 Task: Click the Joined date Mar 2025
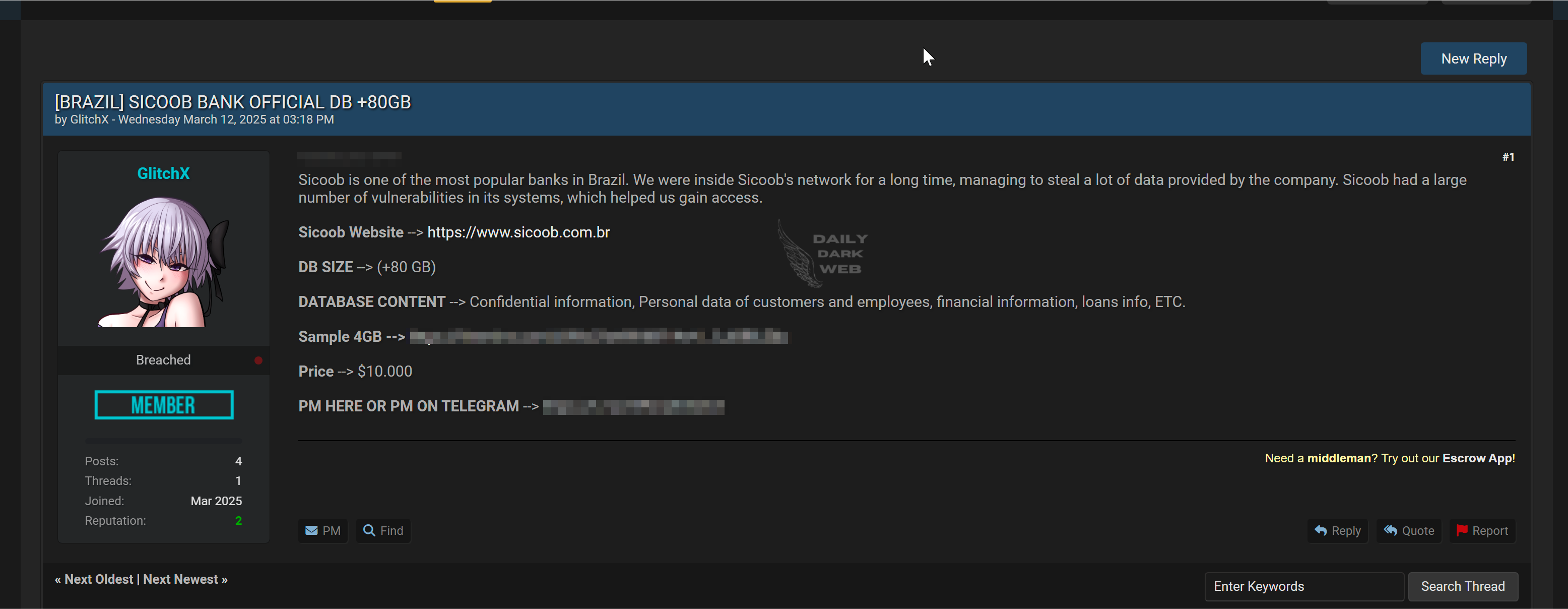tap(216, 501)
